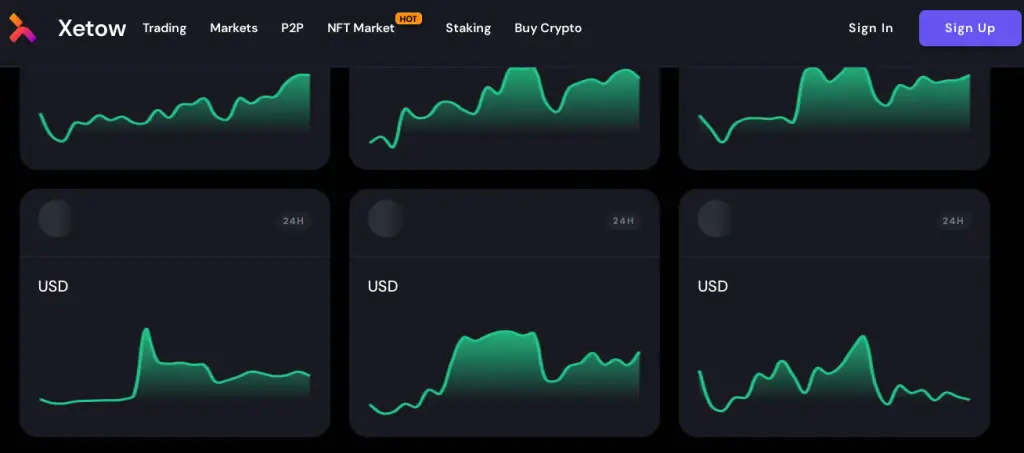Image resolution: width=1024 pixels, height=453 pixels.
Task: Click 24H badge in bottom-left card
Action: 293,221
